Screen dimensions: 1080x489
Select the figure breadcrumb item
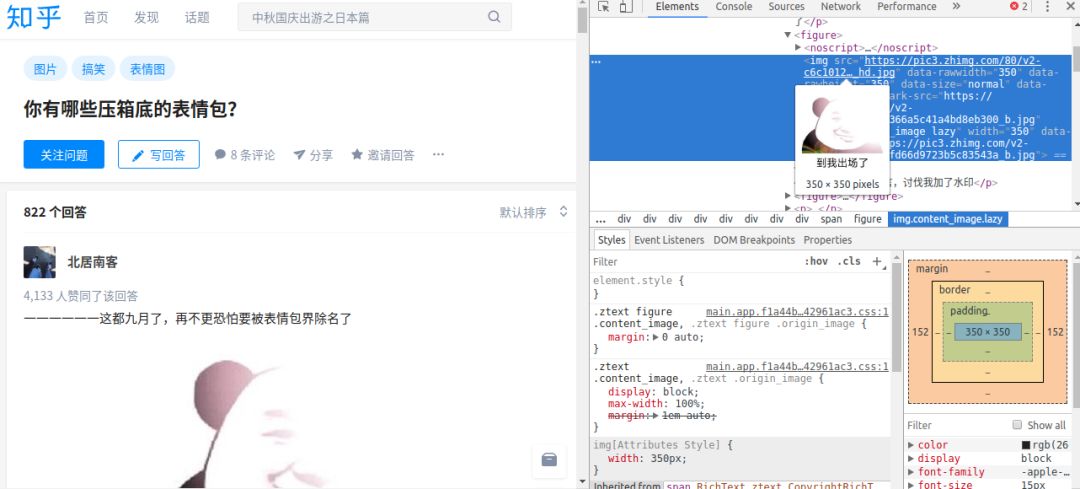coord(868,219)
